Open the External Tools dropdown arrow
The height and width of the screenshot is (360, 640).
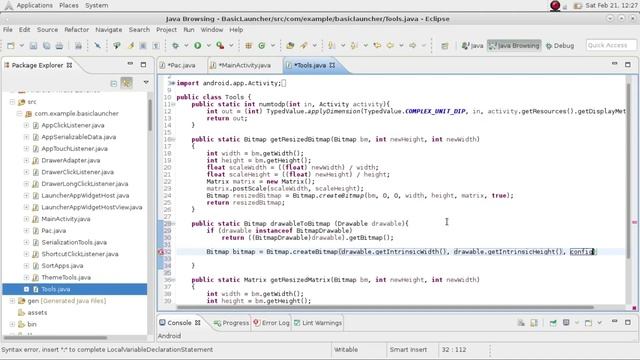(231, 46)
